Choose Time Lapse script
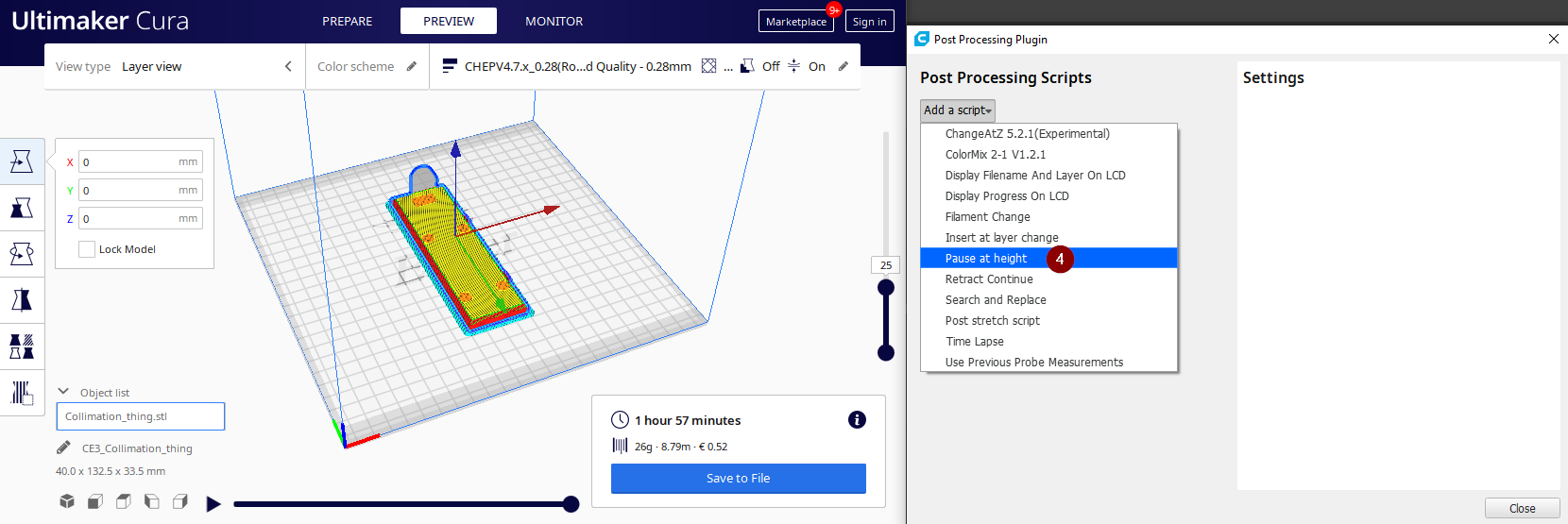The height and width of the screenshot is (524, 1568). click(1049, 342)
